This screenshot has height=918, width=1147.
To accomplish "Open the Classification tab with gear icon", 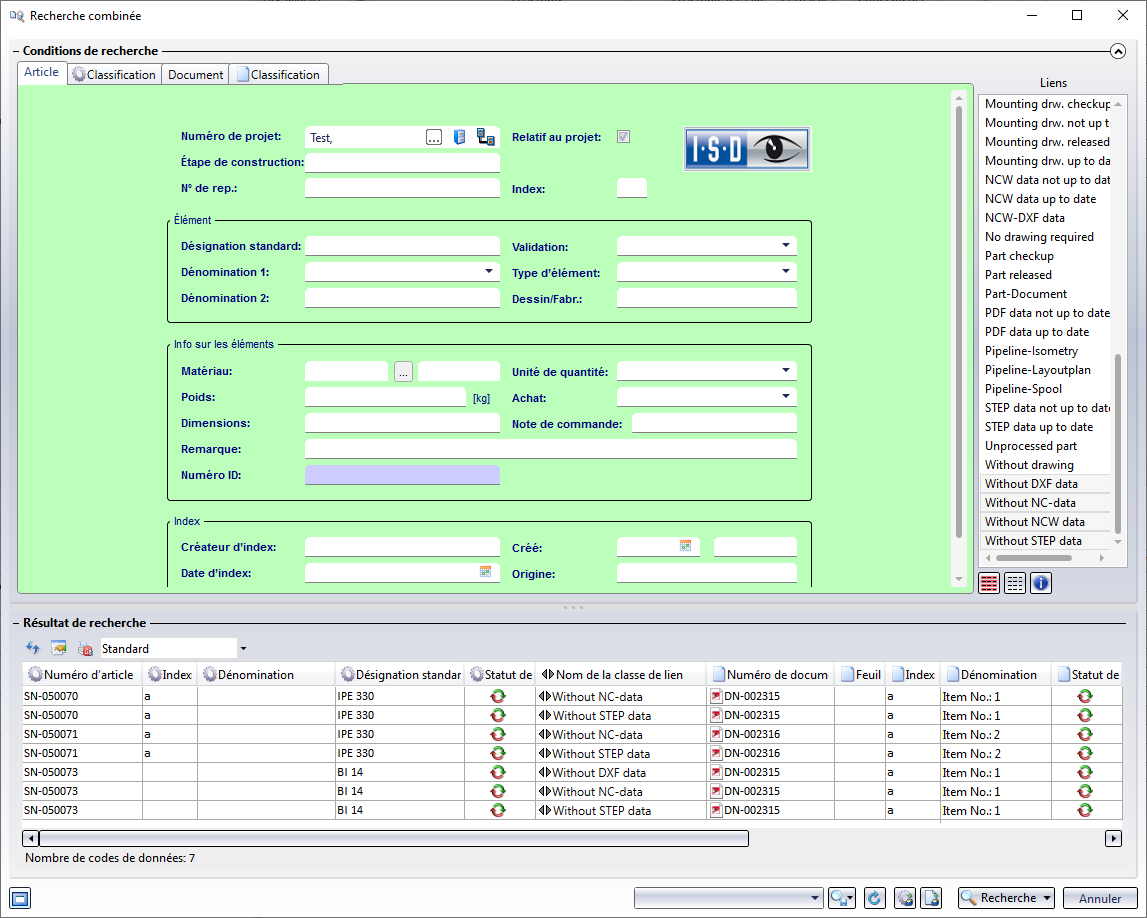I will point(114,75).
